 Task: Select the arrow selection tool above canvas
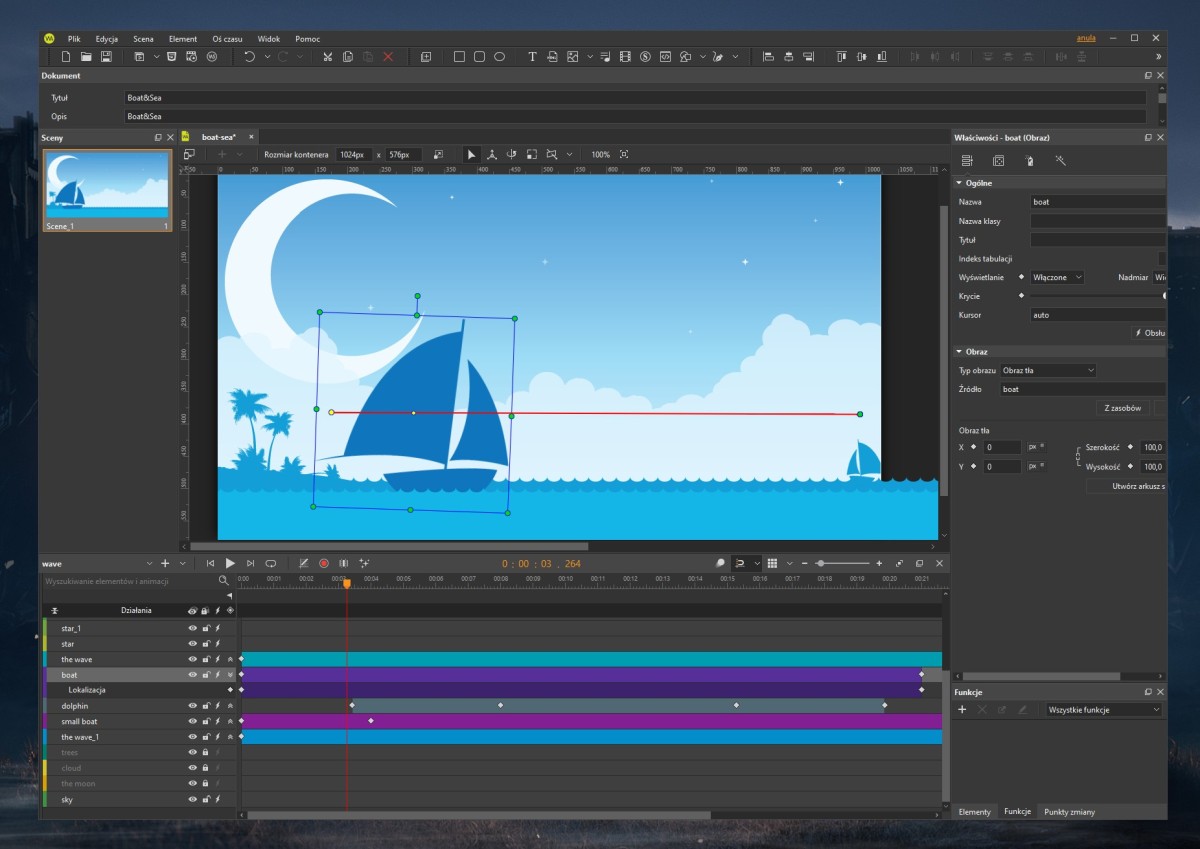tap(472, 155)
